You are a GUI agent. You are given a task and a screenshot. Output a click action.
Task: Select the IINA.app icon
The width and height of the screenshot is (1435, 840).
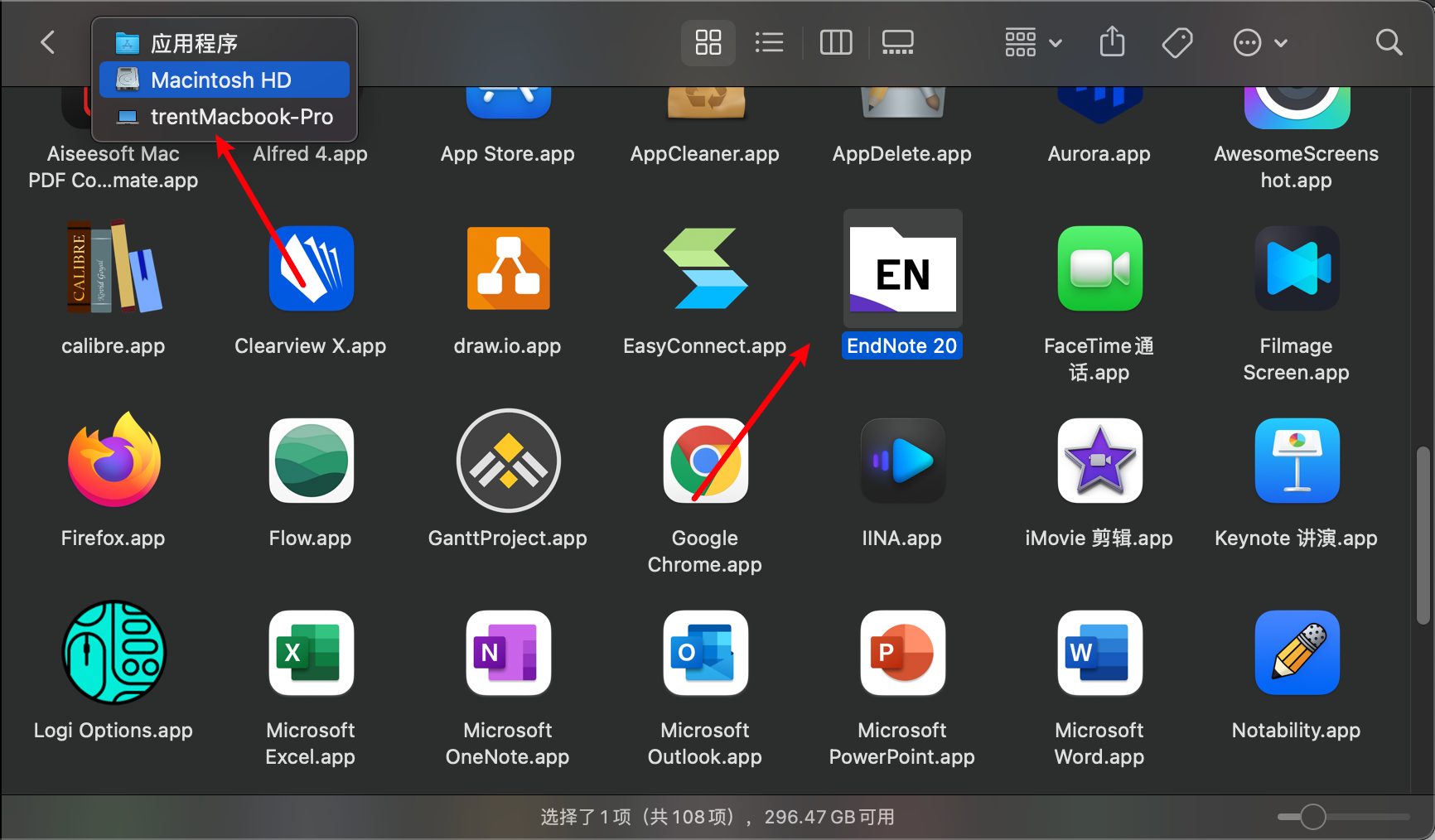902,460
